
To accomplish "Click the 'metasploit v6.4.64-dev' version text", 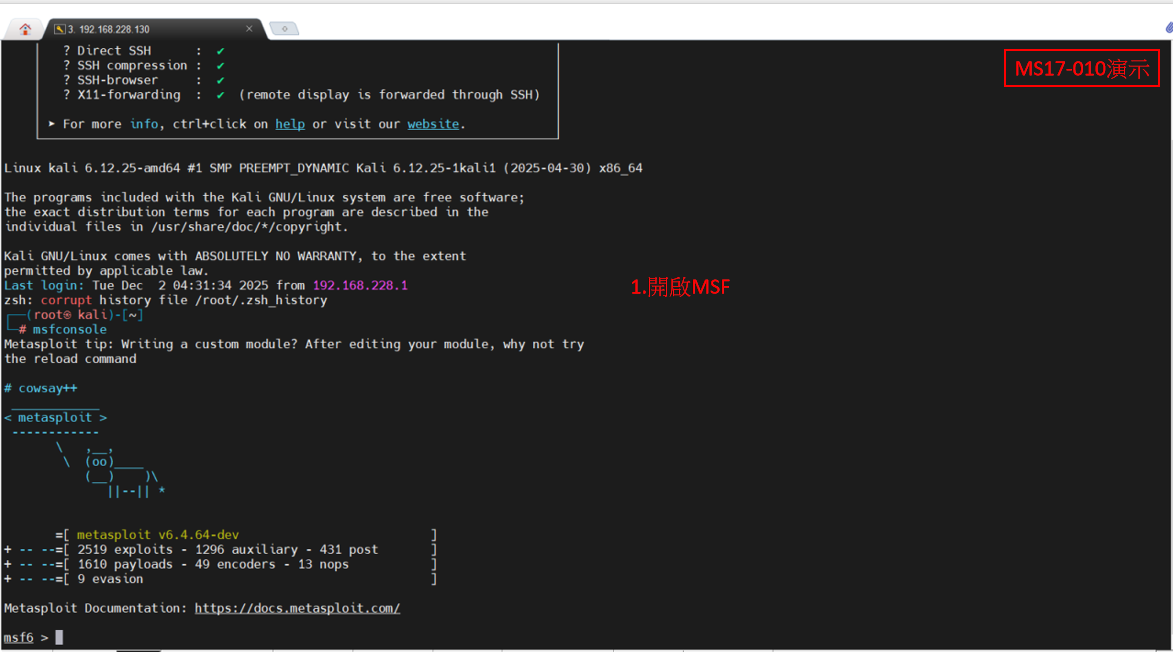I will 158,535.
